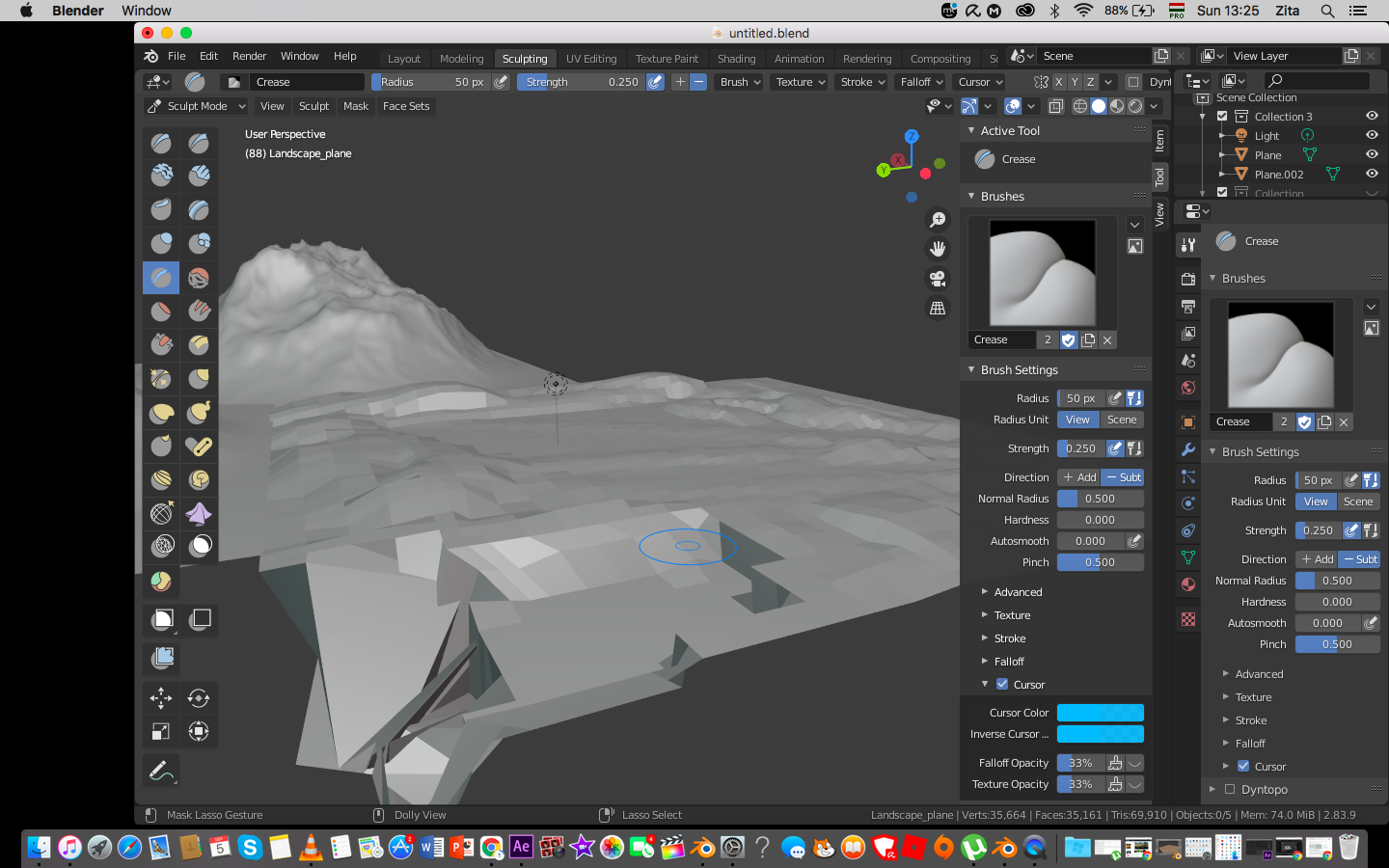1389x868 pixels.
Task: Toggle the camera view gizmo
Action: pos(938,279)
